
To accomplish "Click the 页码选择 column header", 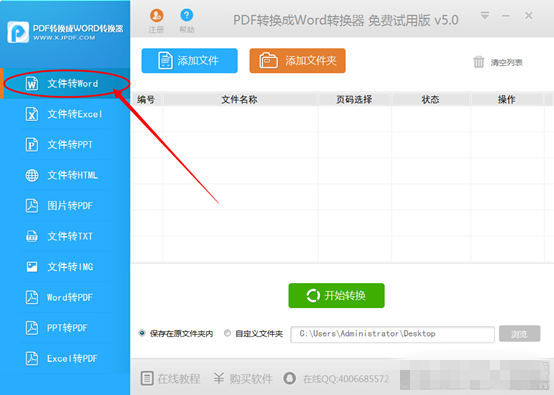I will pyautogui.click(x=354, y=100).
